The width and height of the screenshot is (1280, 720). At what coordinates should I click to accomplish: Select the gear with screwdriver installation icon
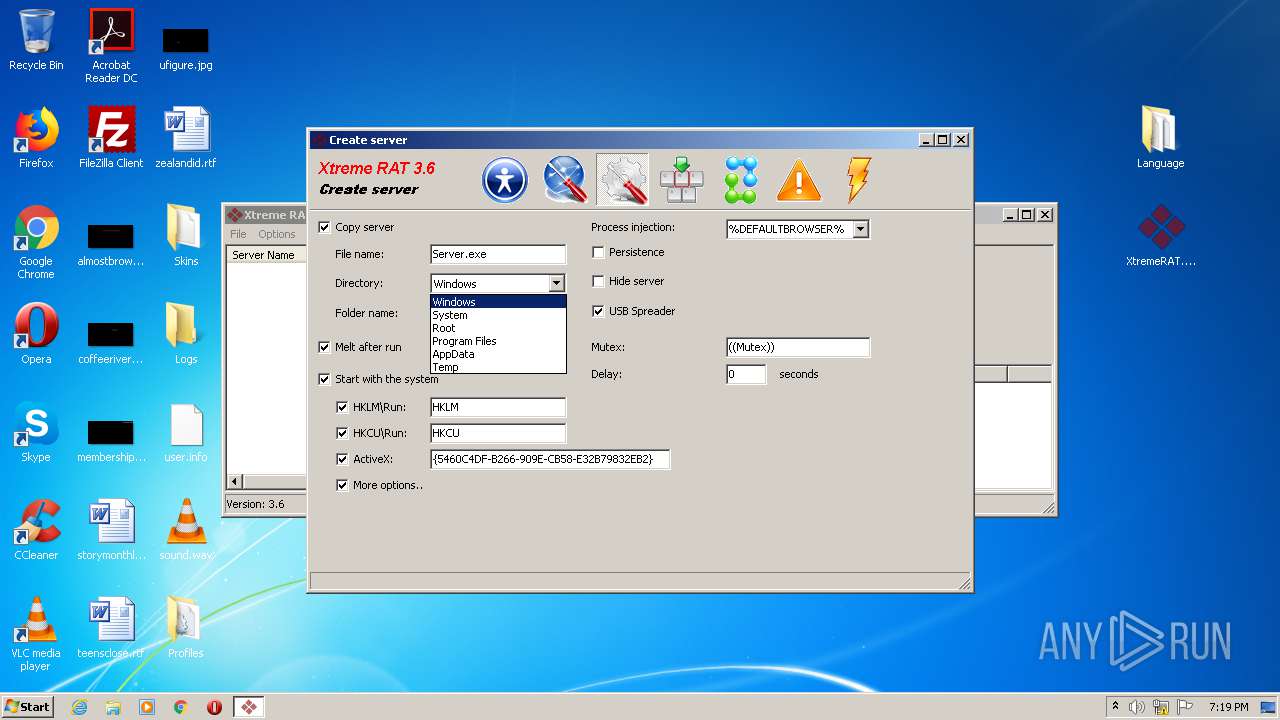coord(622,180)
